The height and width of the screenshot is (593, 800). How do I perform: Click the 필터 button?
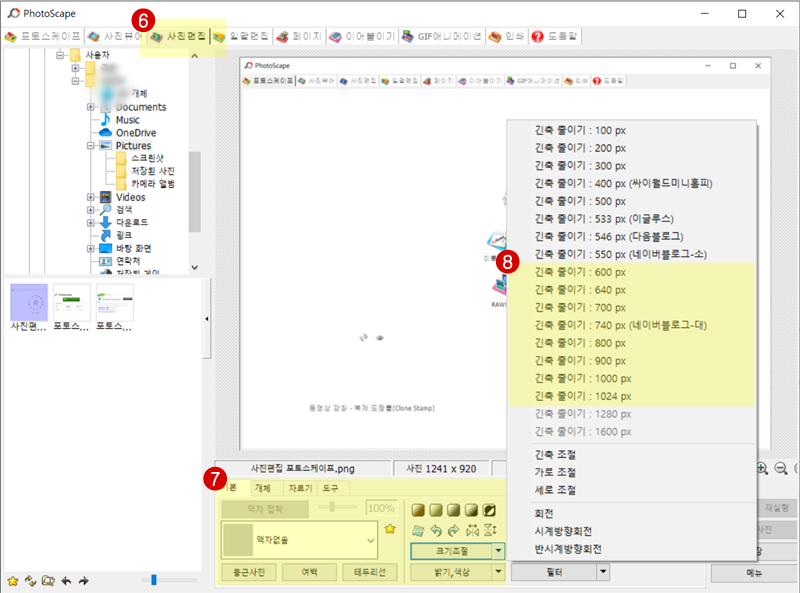[x=554, y=573]
